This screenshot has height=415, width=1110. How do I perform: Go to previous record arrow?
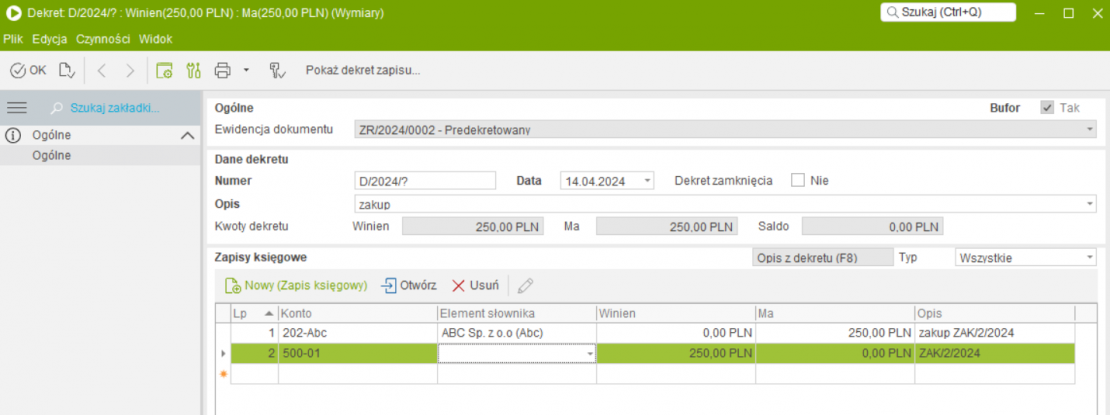pyautogui.click(x=103, y=70)
